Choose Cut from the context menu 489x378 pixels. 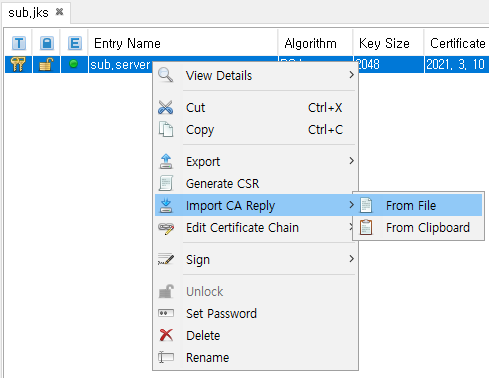[256, 108]
